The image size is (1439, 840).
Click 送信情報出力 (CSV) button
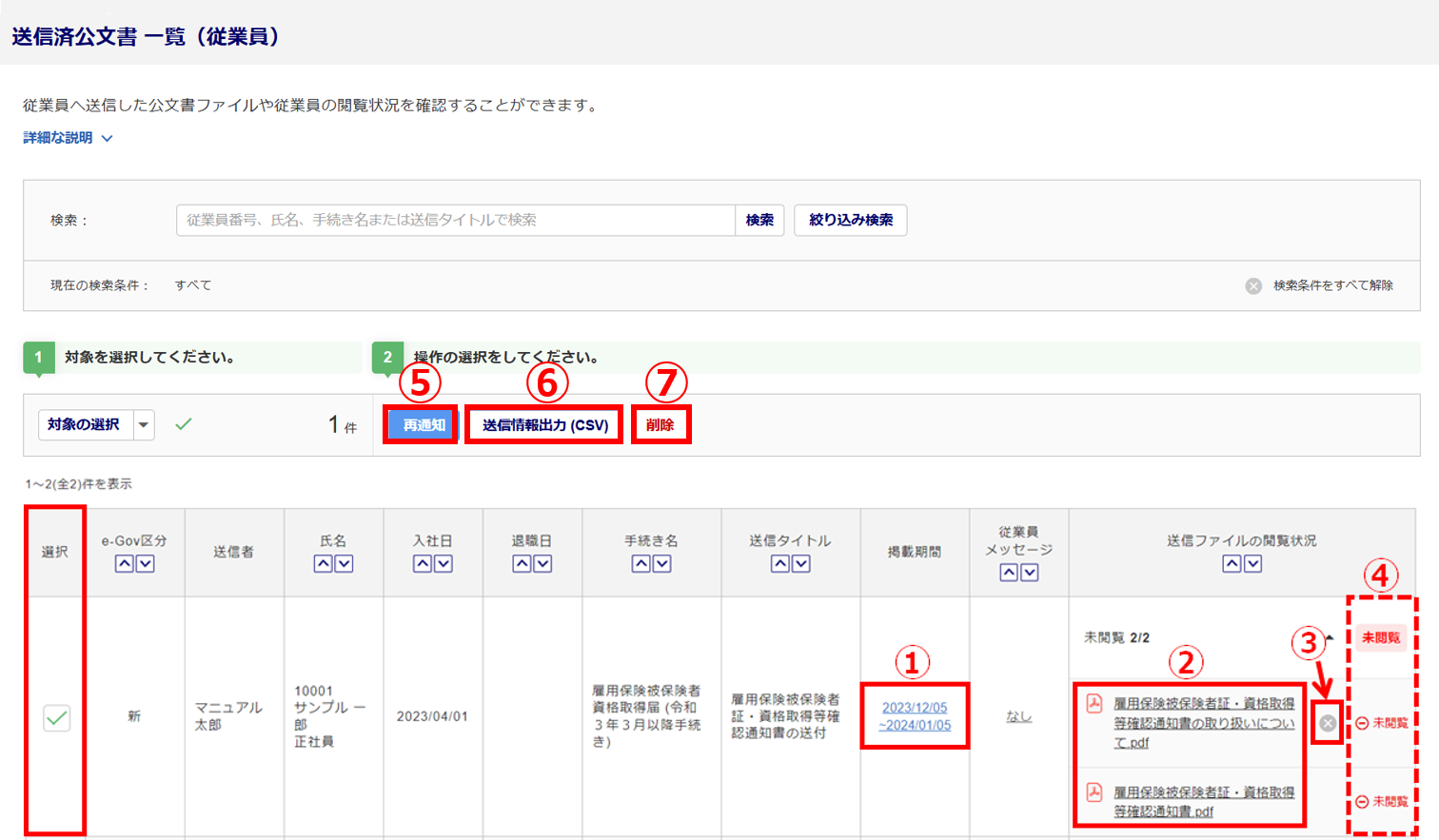[544, 425]
